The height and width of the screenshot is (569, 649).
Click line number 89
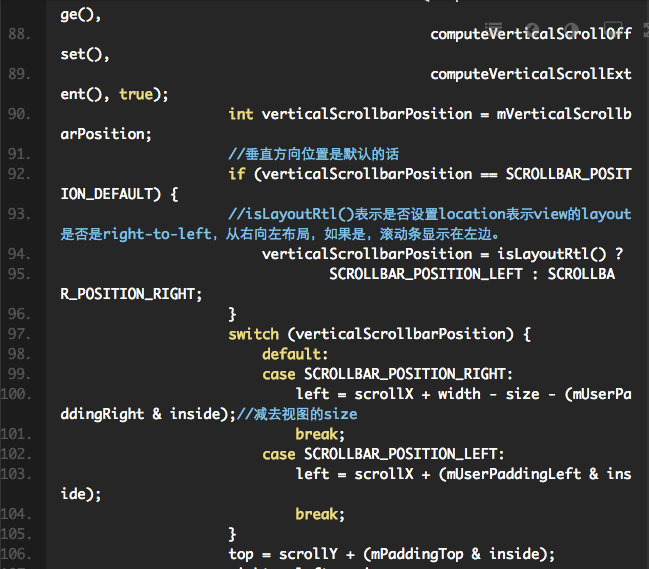coord(19,74)
